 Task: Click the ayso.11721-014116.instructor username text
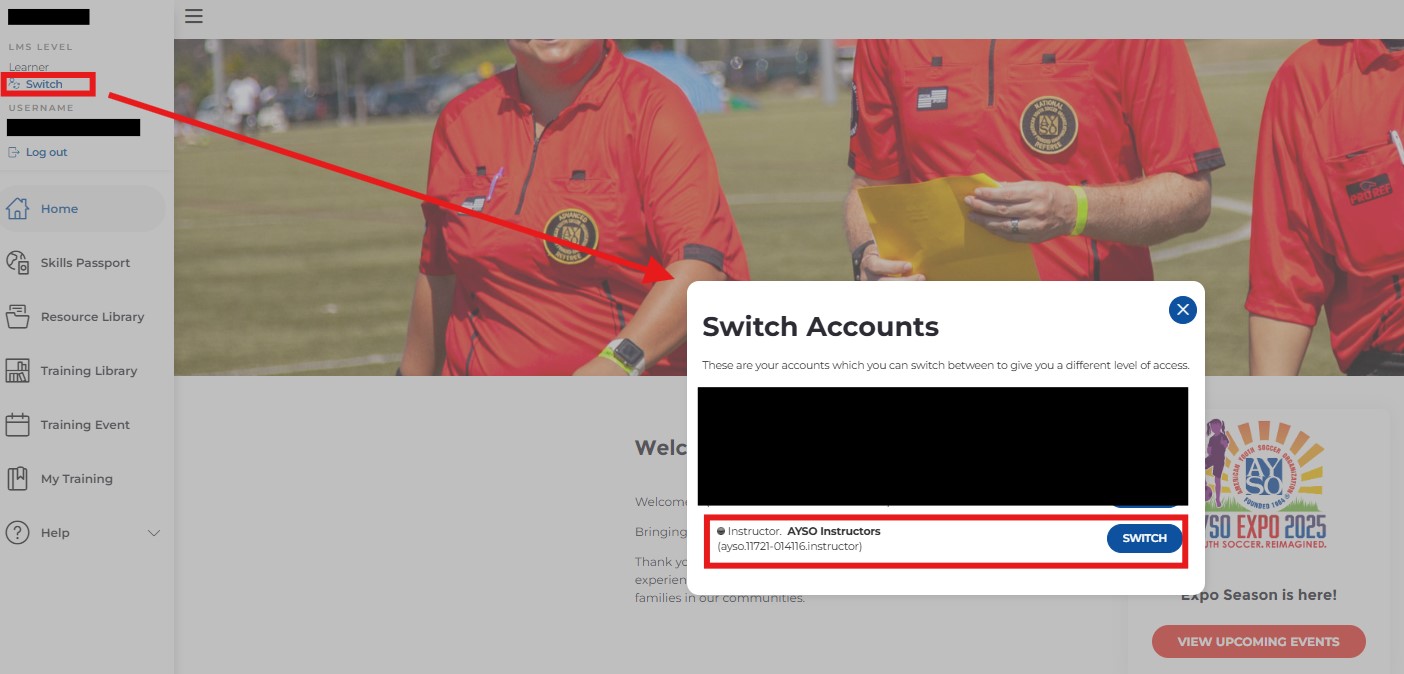[x=789, y=546]
